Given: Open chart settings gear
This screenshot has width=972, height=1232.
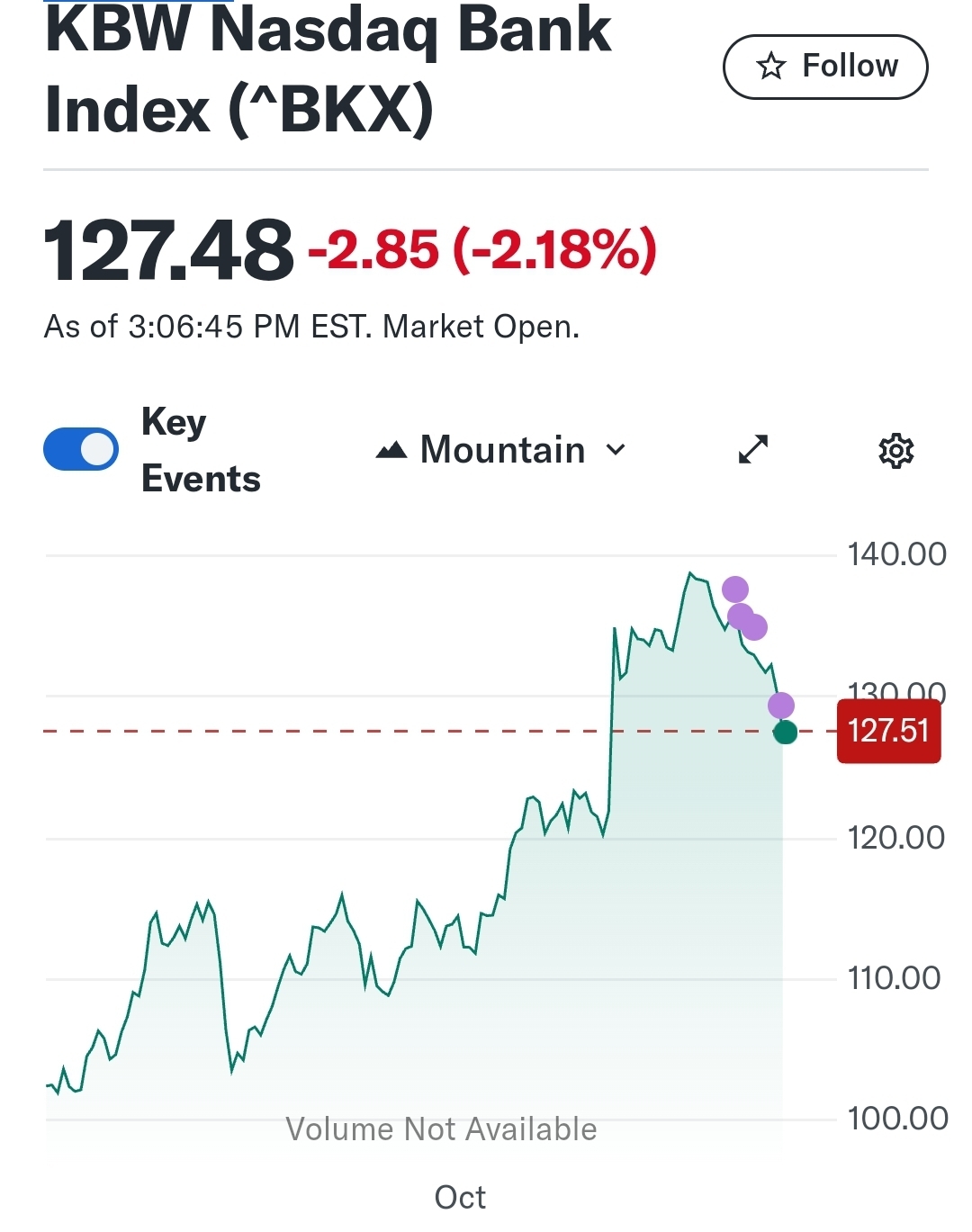Looking at the screenshot, I should click(x=895, y=450).
